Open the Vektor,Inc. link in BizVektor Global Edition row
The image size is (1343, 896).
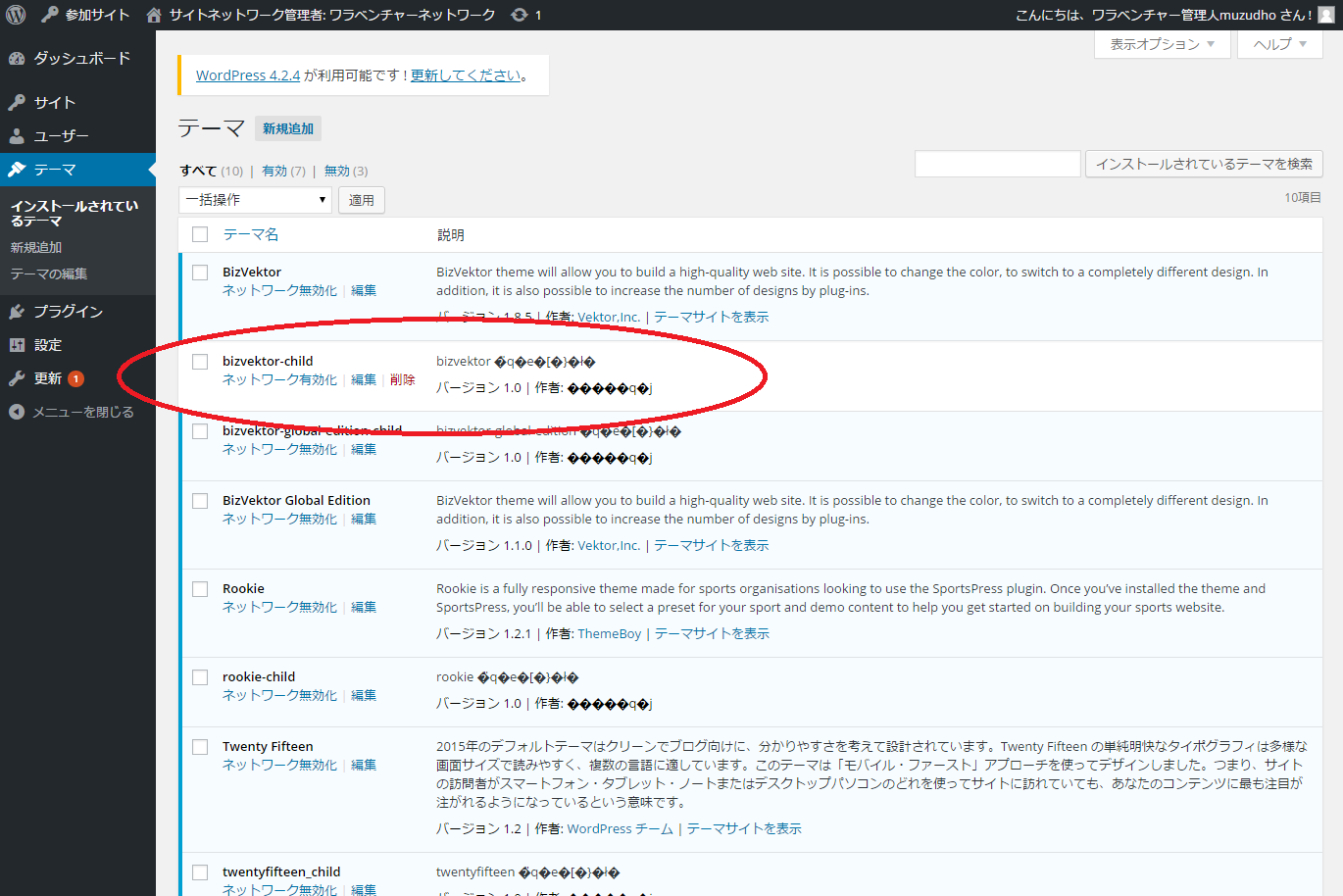point(609,546)
